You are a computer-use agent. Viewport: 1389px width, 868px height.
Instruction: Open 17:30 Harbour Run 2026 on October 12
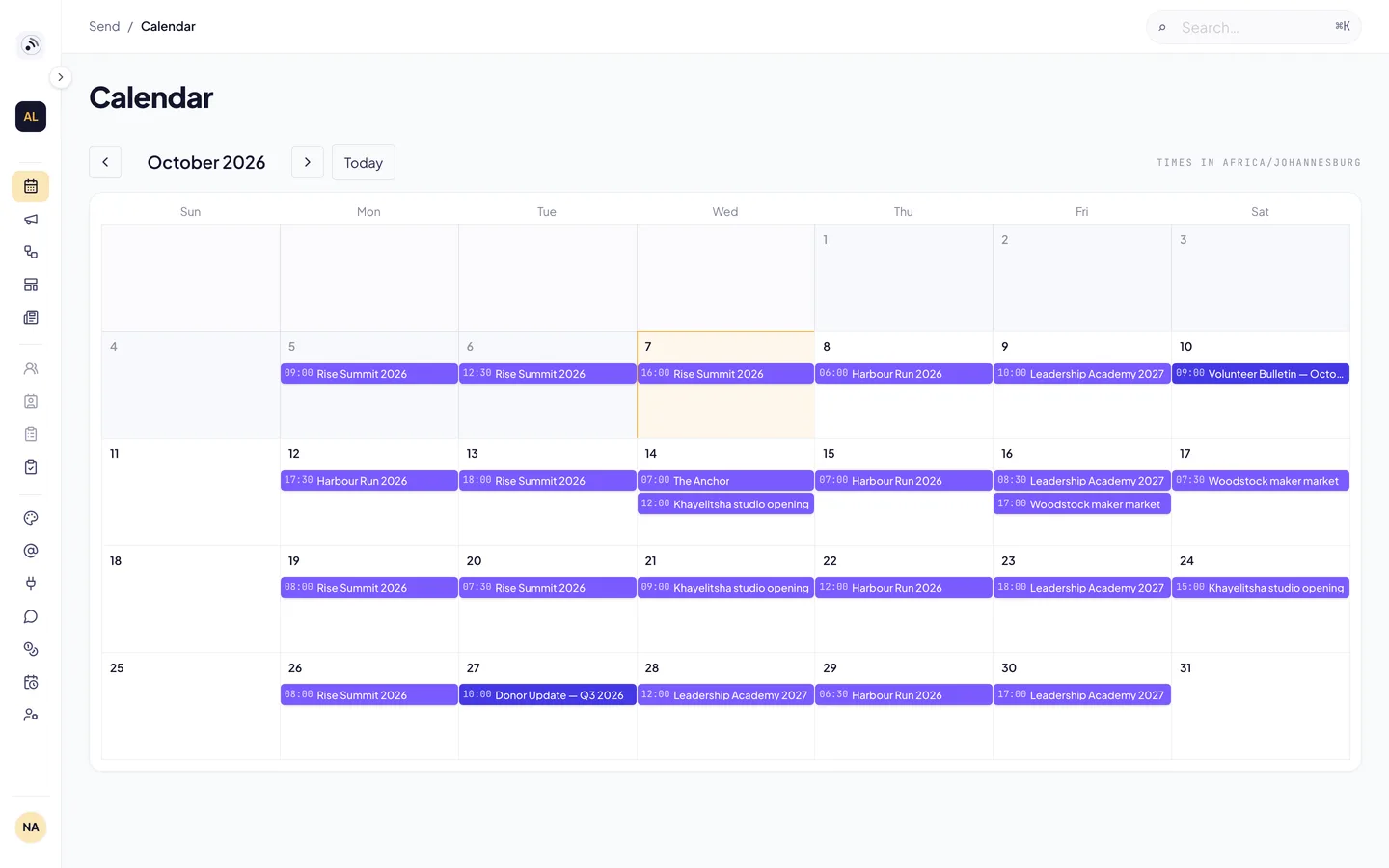(x=369, y=480)
